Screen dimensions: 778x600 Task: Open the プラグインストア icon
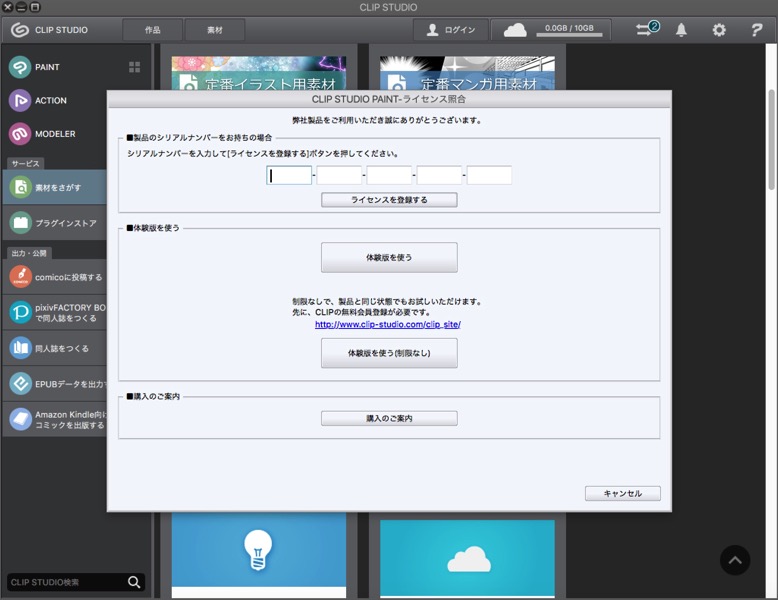(x=20, y=223)
